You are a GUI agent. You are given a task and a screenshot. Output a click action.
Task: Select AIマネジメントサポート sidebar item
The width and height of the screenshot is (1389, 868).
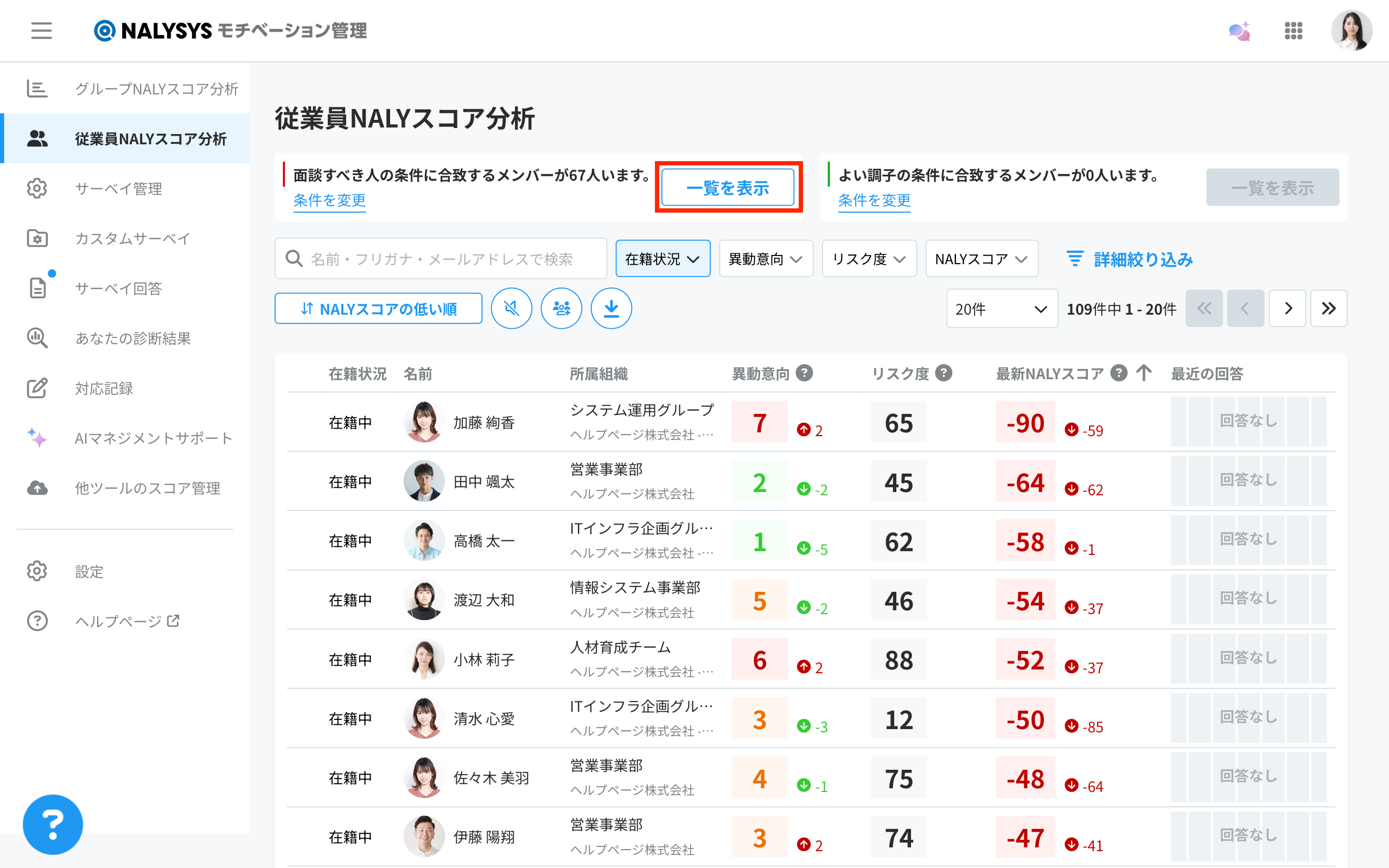[x=154, y=438]
